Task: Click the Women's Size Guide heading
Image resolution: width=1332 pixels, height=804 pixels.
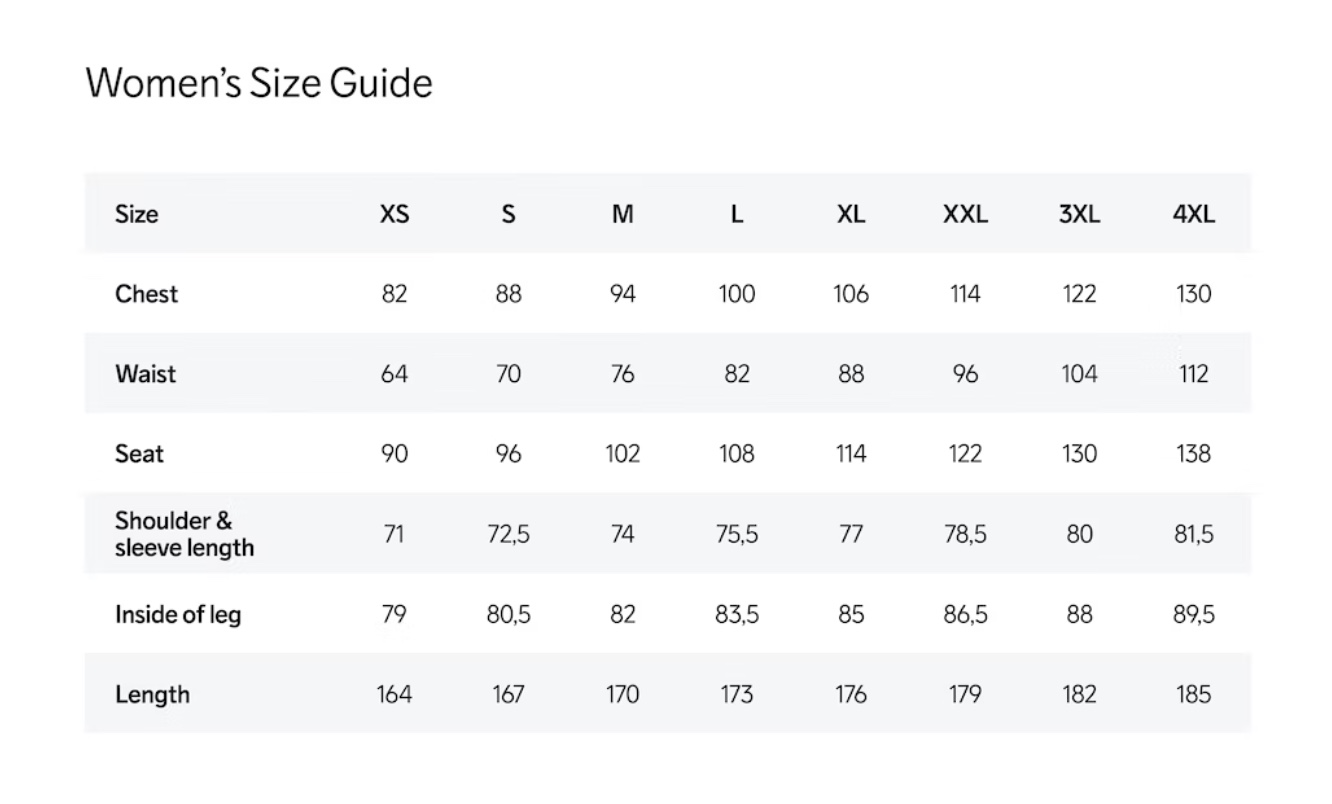Action: pyautogui.click(x=259, y=83)
